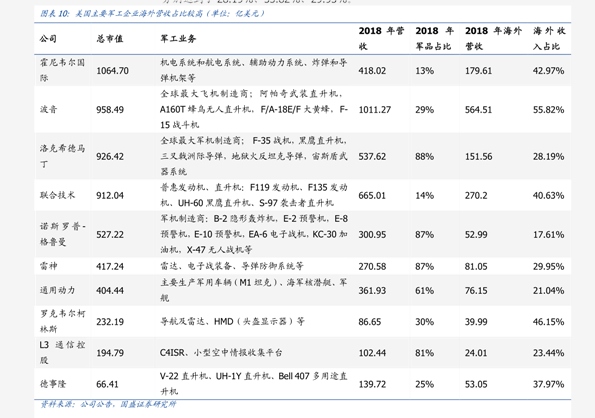595x418 pixels.
Task: Click the 德事隆 overseas share 37.97%
Action: coord(548,384)
